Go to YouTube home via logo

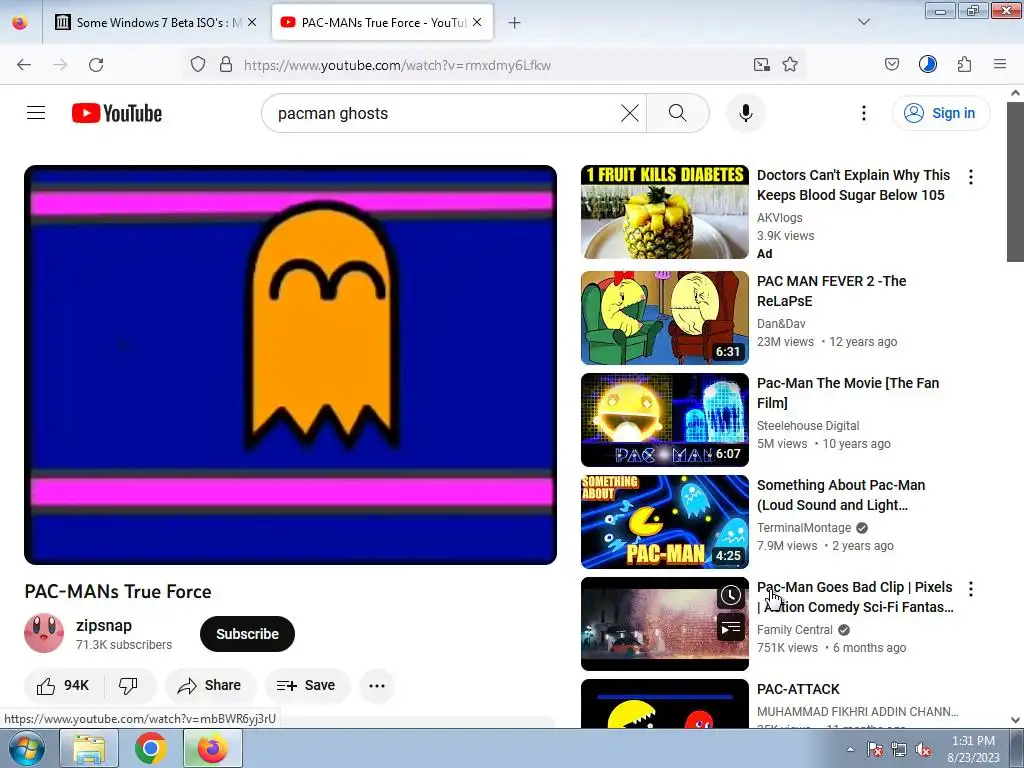tap(117, 113)
